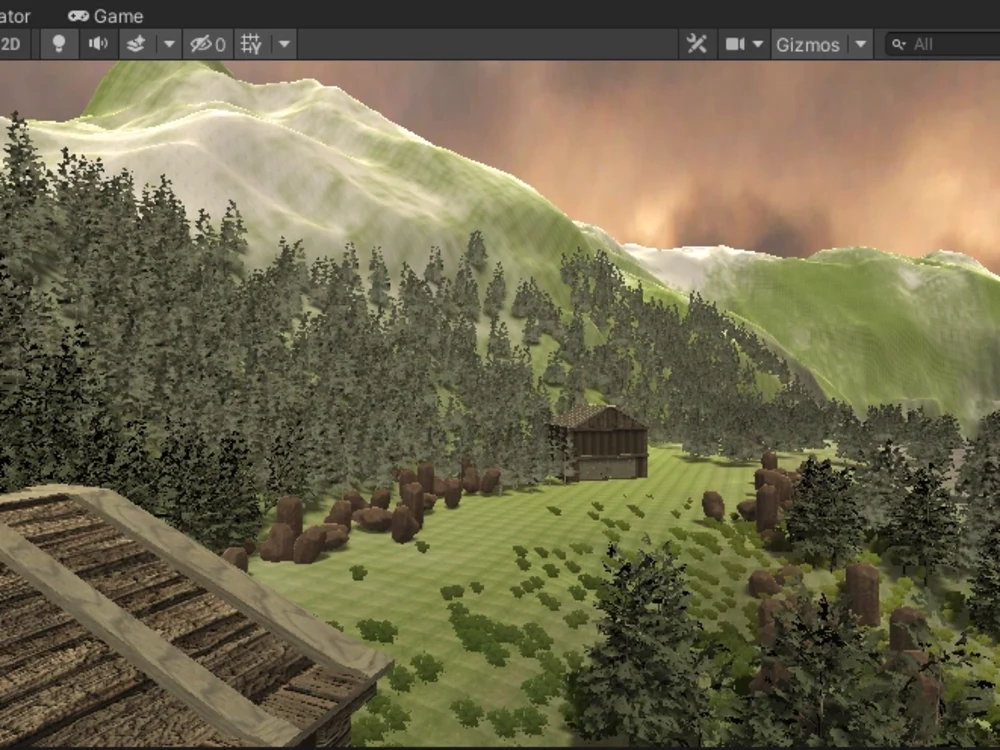Open the effects dropdown arrow
Screen dimensions: 1000x750
[x=167, y=44]
